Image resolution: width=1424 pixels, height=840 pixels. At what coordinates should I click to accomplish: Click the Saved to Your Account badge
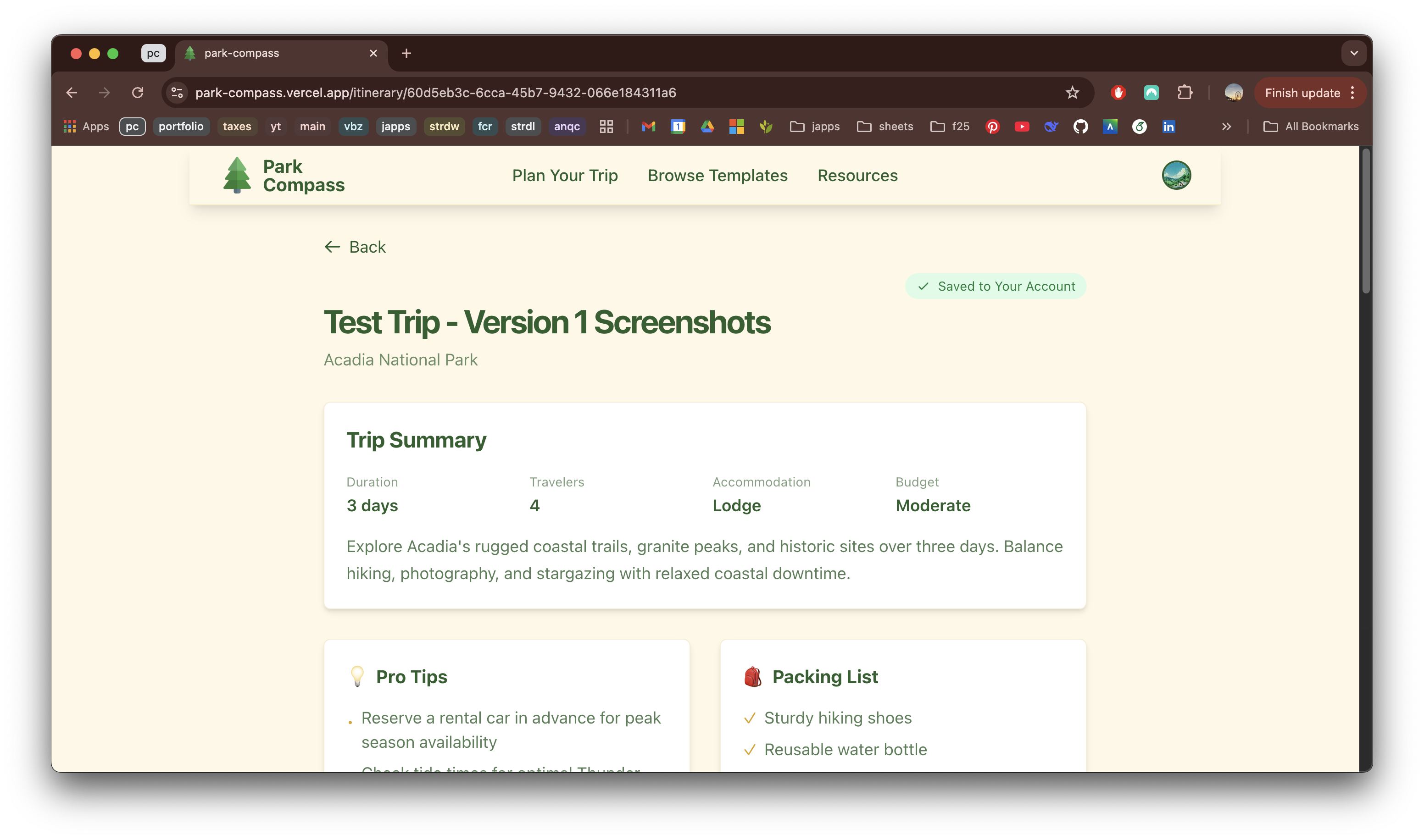tap(996, 287)
